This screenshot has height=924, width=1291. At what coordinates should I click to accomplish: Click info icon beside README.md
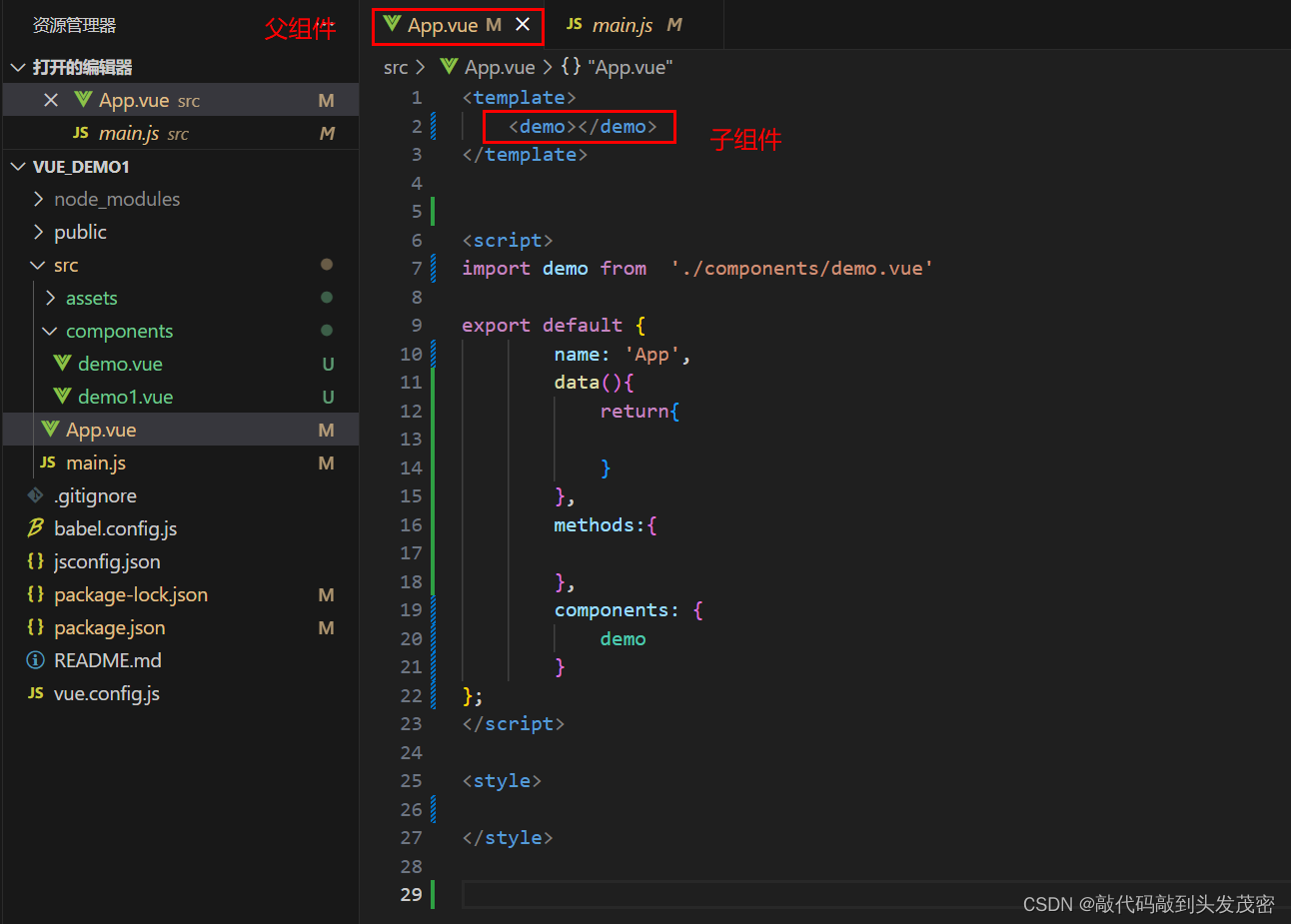[36, 660]
